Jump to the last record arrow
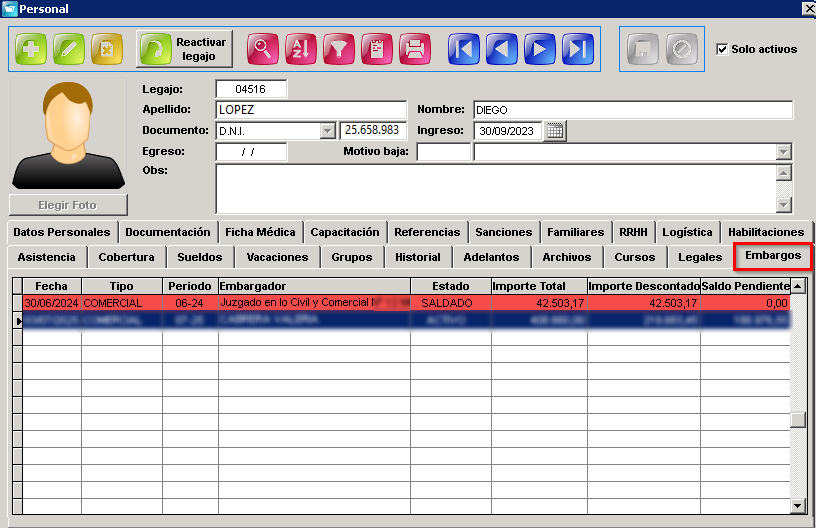Viewport: 816px width, 528px height. click(578, 49)
